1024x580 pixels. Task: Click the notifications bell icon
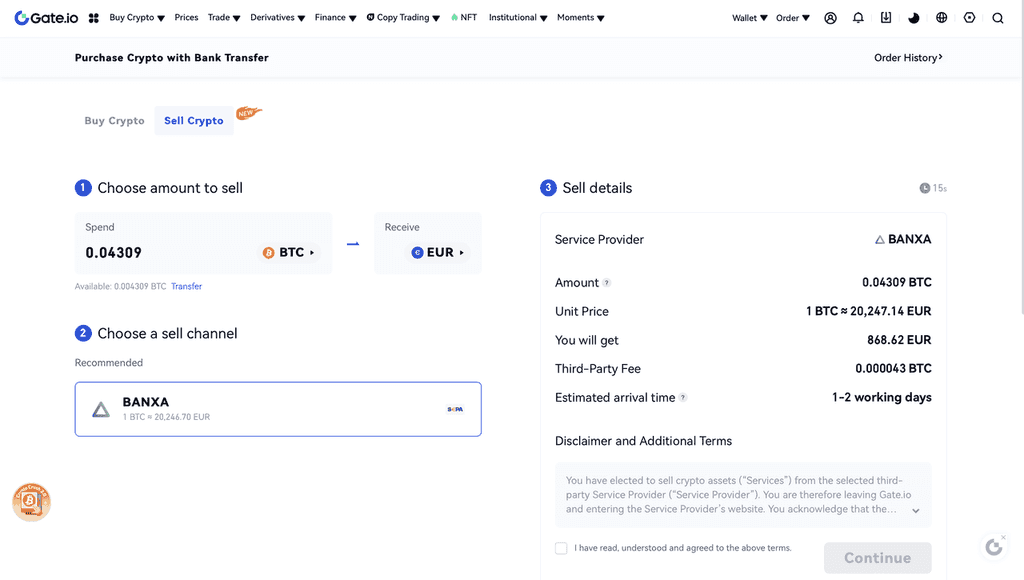[x=858, y=18]
